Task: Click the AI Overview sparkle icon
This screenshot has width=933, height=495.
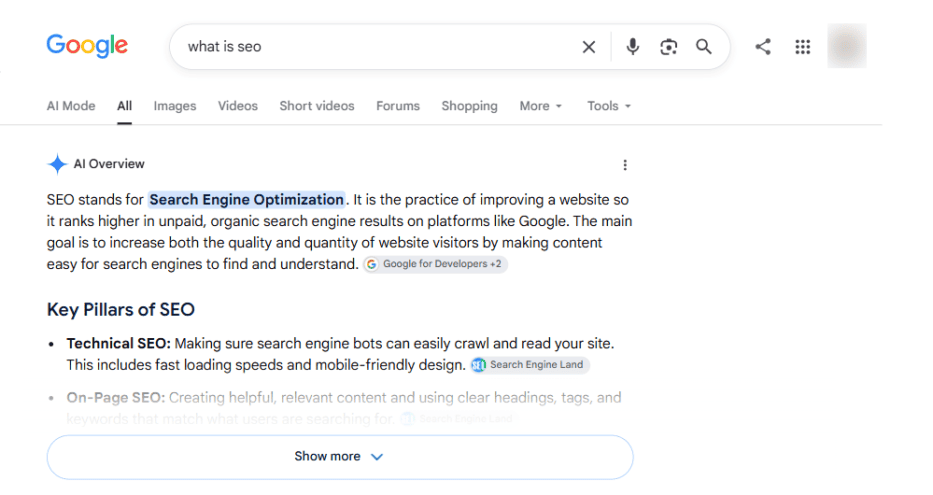Action: click(57, 164)
